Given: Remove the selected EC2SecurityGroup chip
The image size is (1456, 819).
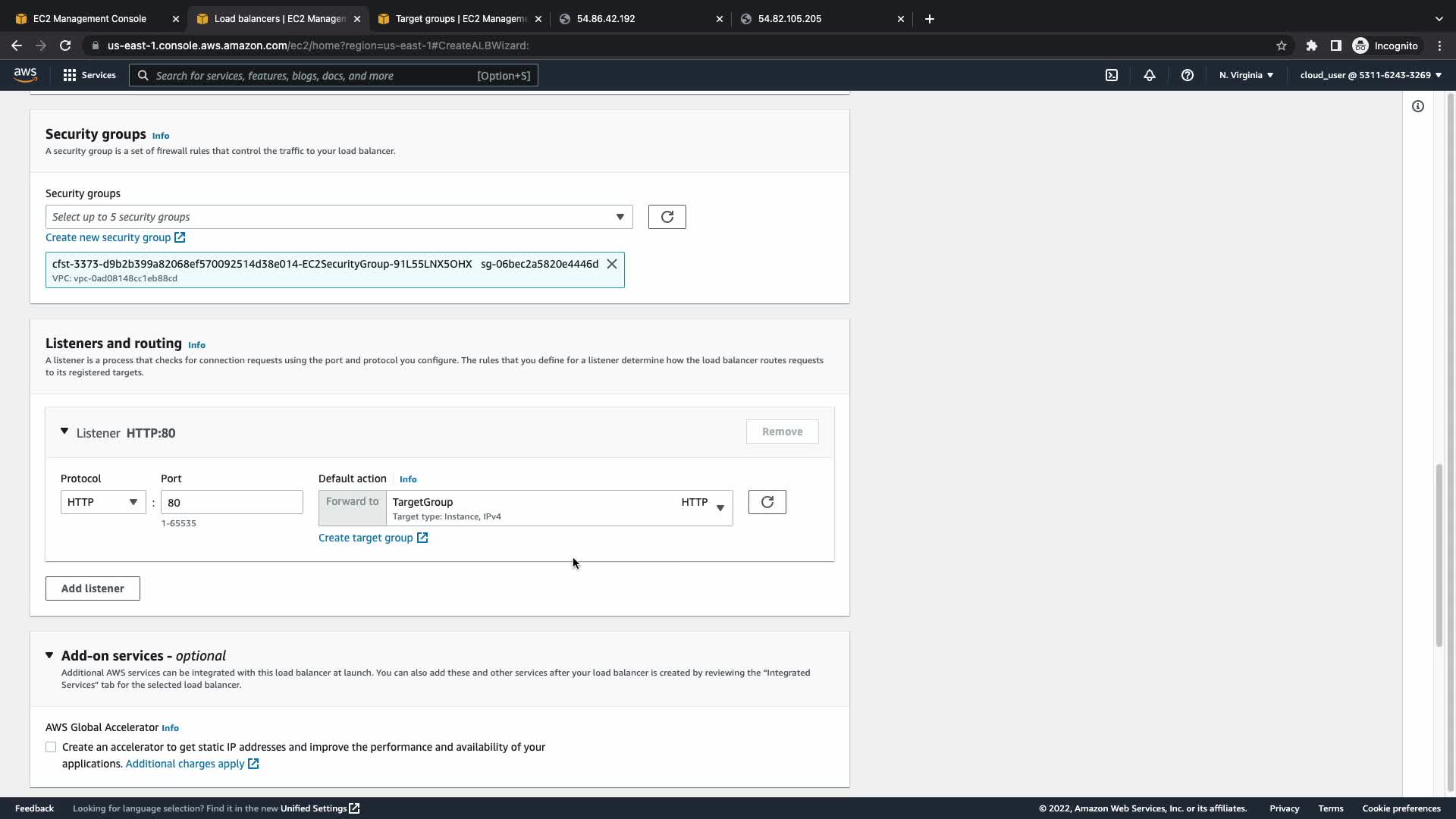Looking at the screenshot, I should tap(611, 264).
